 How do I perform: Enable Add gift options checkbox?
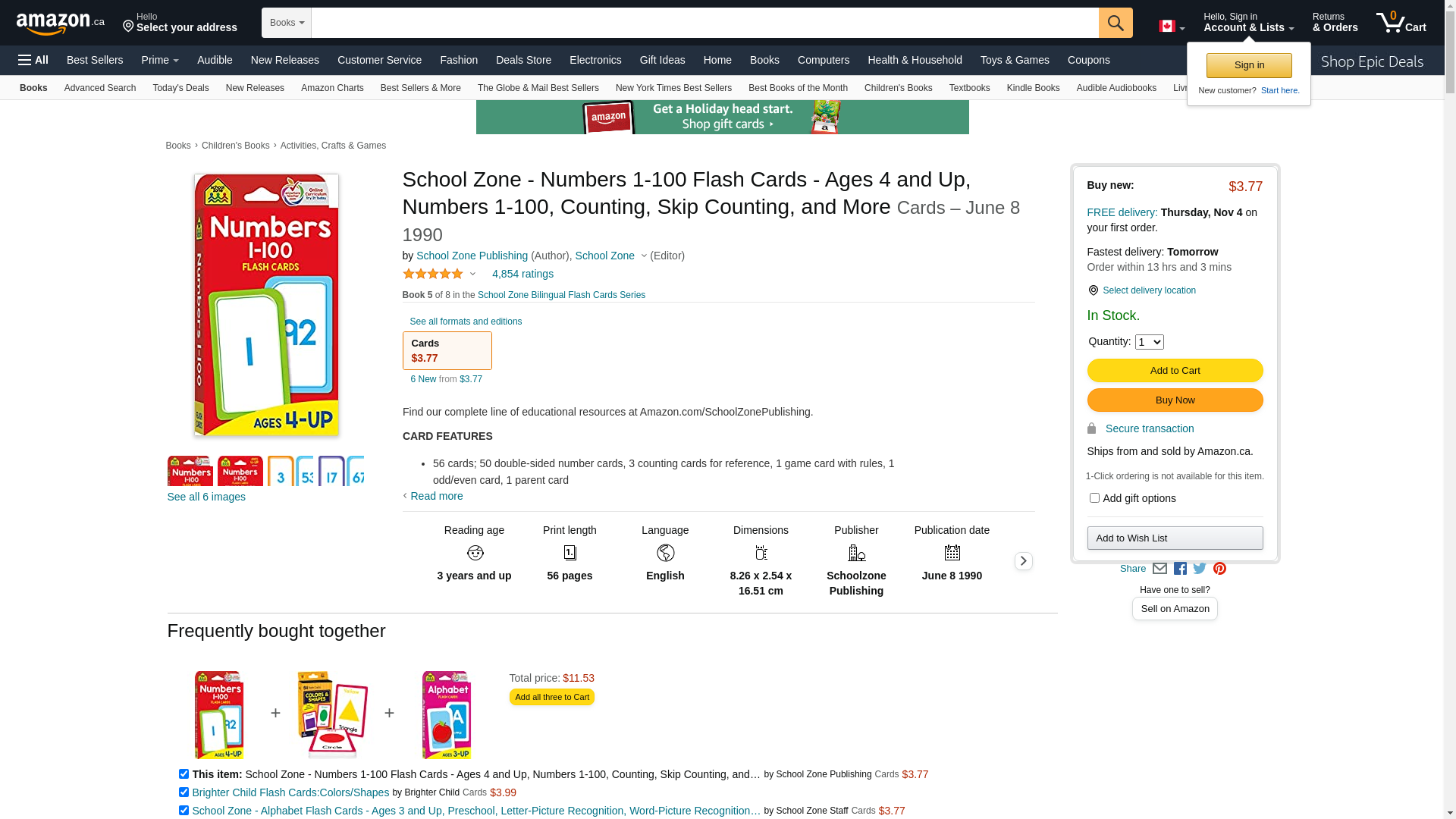[1094, 498]
